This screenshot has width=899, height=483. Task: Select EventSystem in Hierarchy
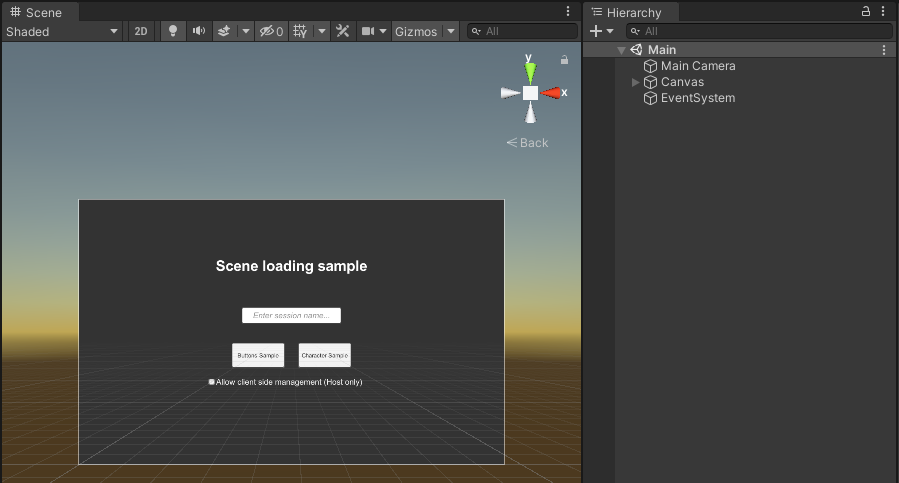point(698,98)
